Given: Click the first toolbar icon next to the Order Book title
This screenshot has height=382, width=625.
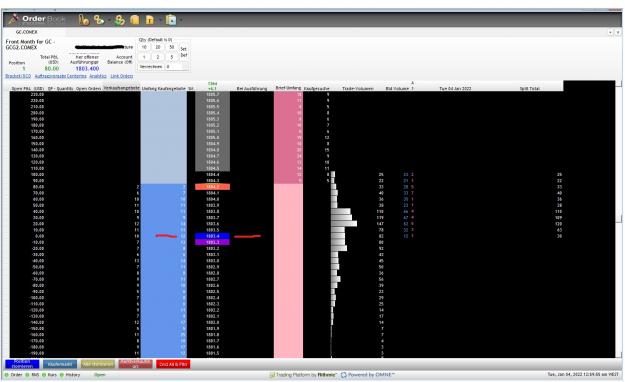Looking at the screenshot, I should click(x=83, y=20).
